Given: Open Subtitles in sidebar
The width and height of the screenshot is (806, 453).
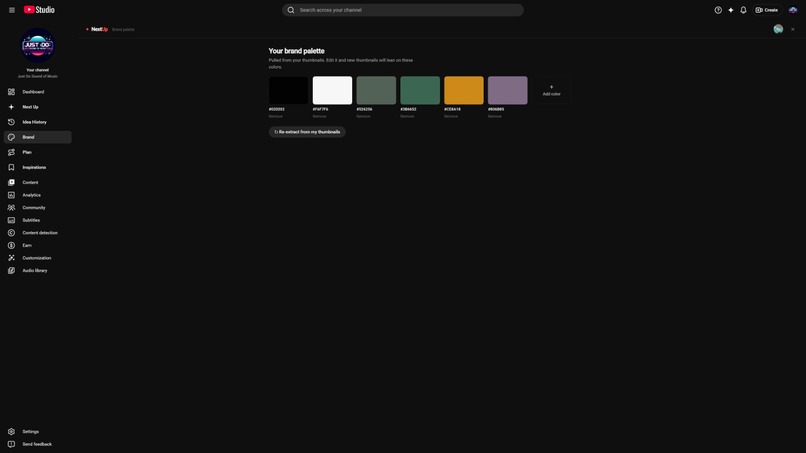Looking at the screenshot, I should point(38,220).
